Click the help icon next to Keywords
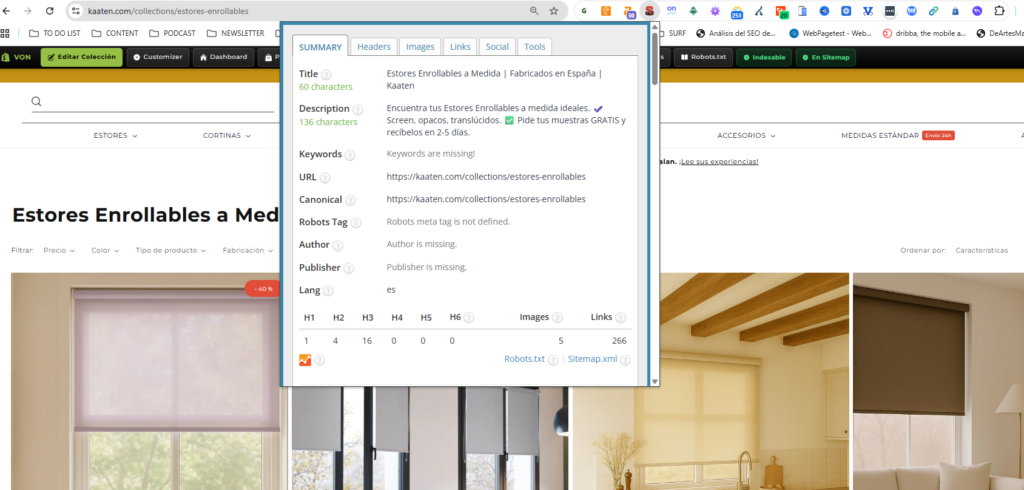This screenshot has width=1024, height=490. click(350, 155)
